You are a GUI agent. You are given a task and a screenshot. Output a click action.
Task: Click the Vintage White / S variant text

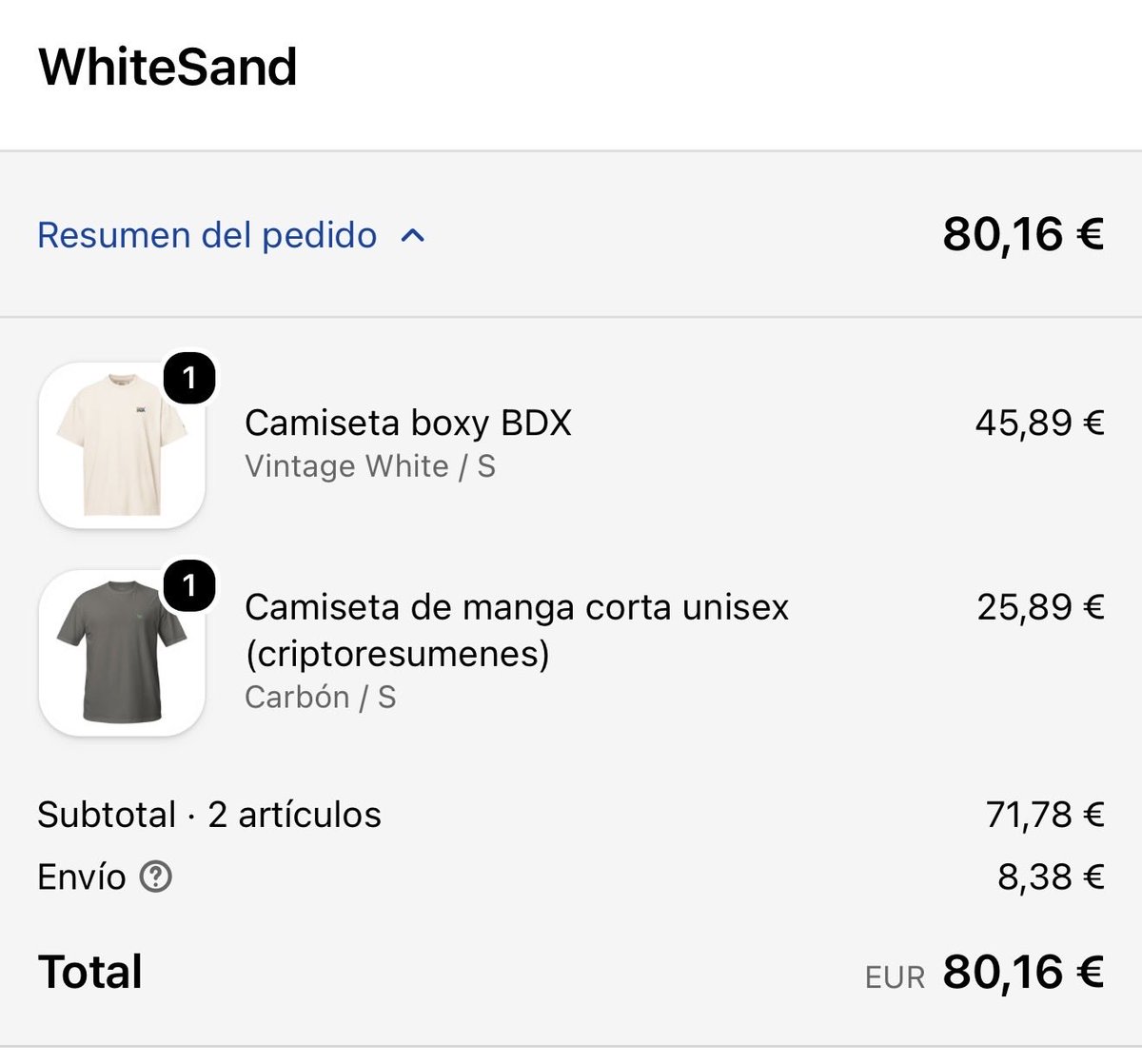pos(370,466)
